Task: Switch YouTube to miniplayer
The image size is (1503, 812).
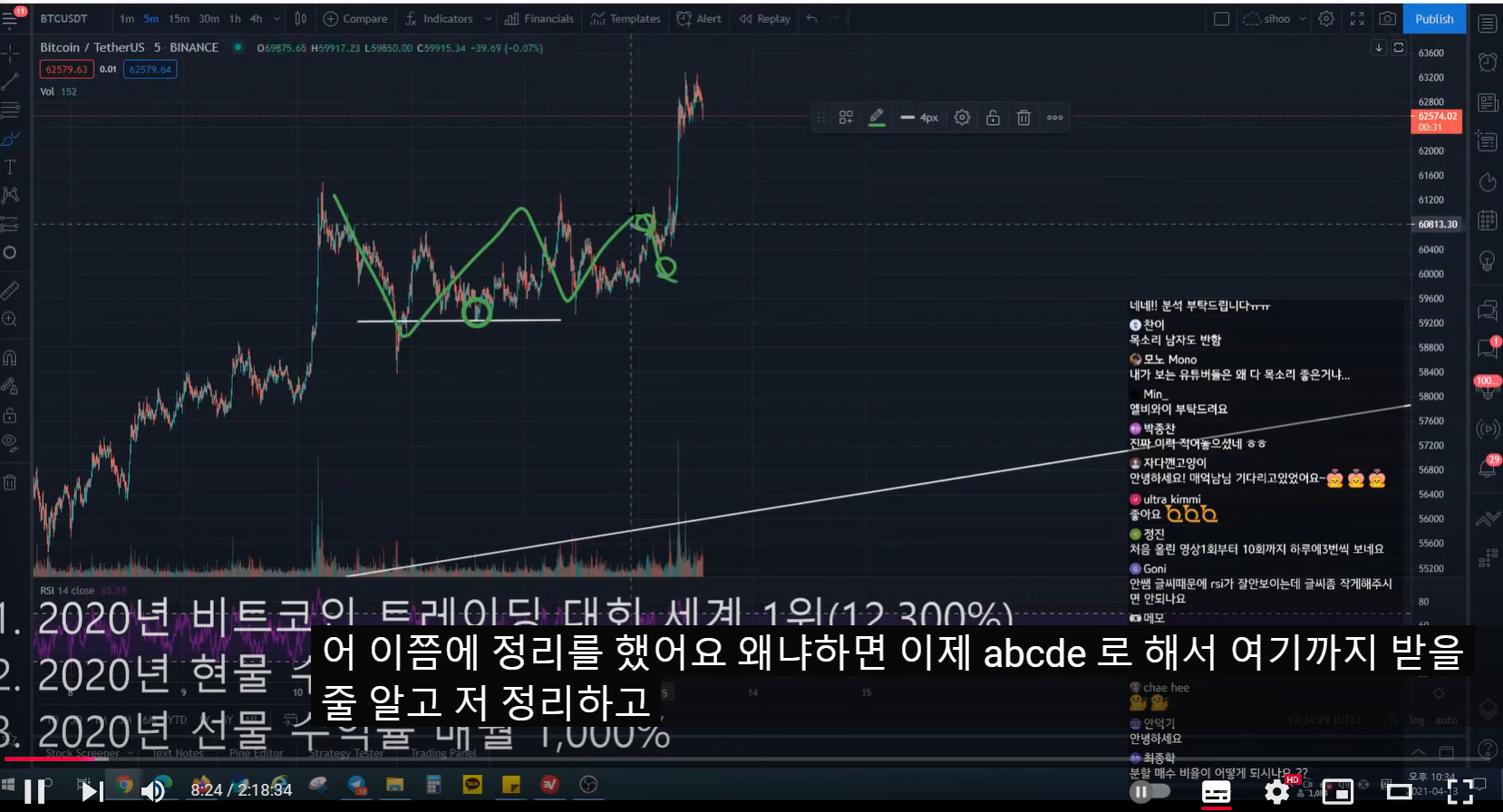Action: click(1337, 792)
